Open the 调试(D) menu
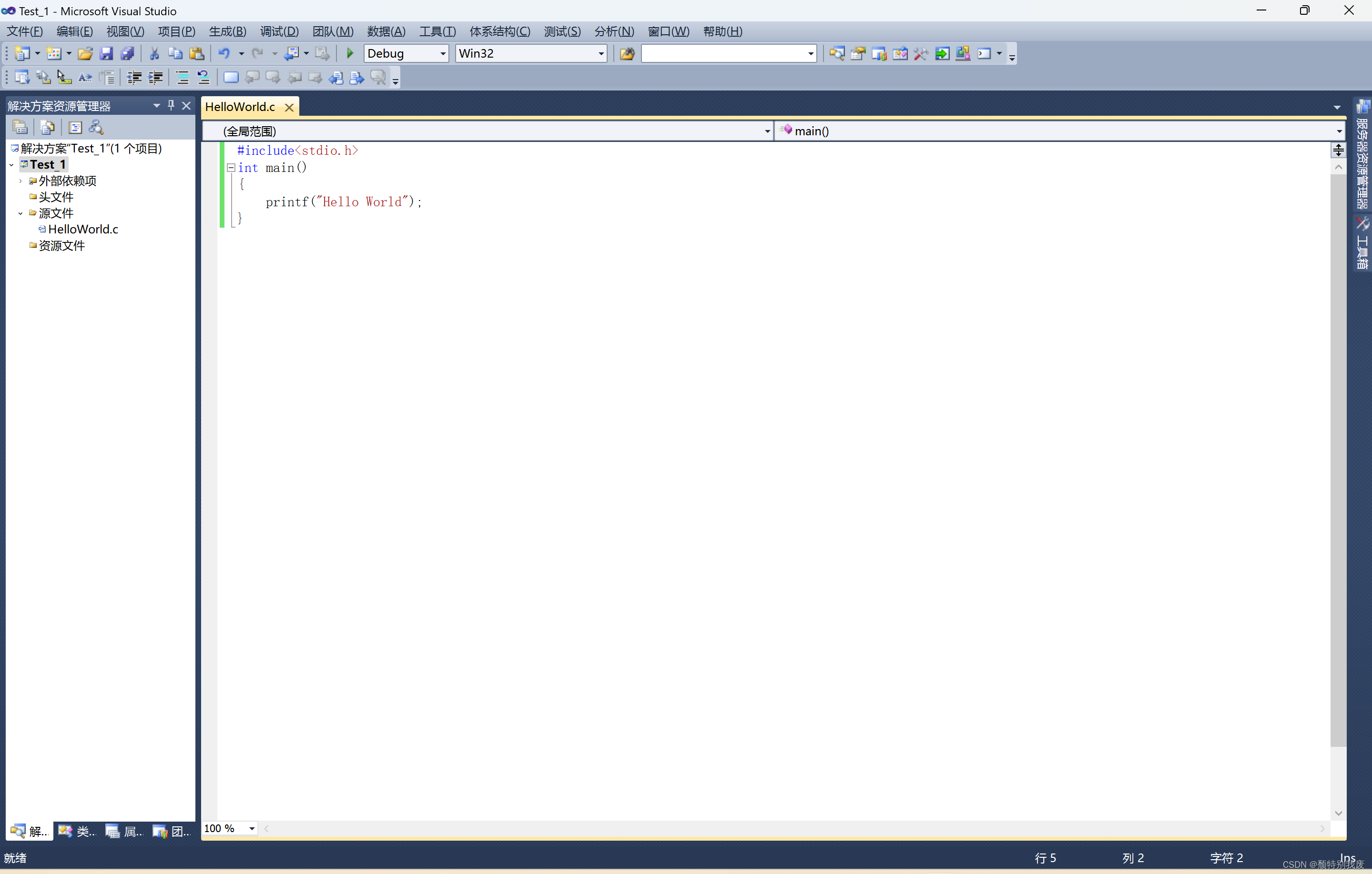 pos(279,31)
